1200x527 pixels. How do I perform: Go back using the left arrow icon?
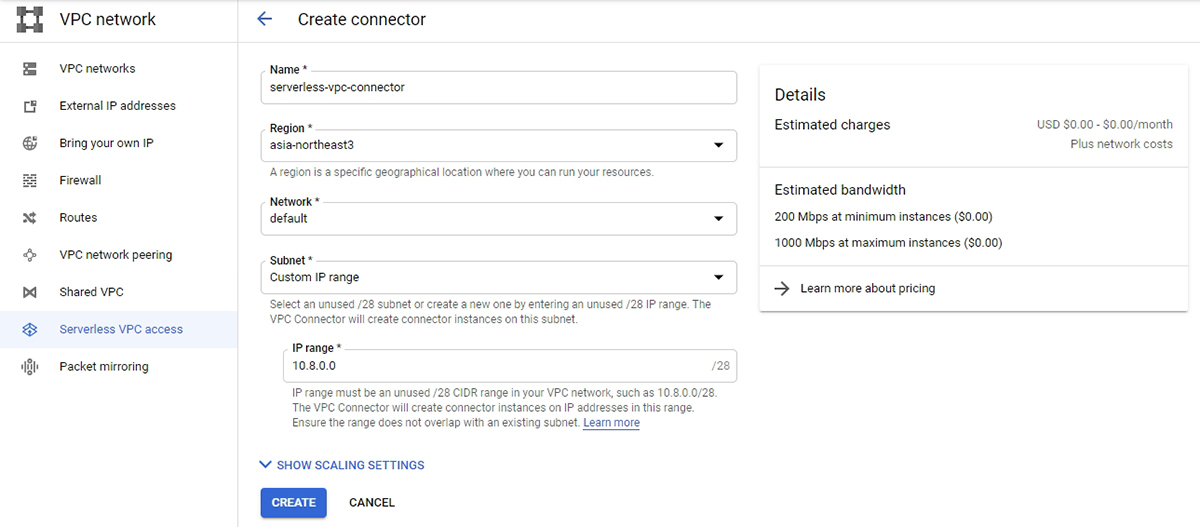[265, 19]
